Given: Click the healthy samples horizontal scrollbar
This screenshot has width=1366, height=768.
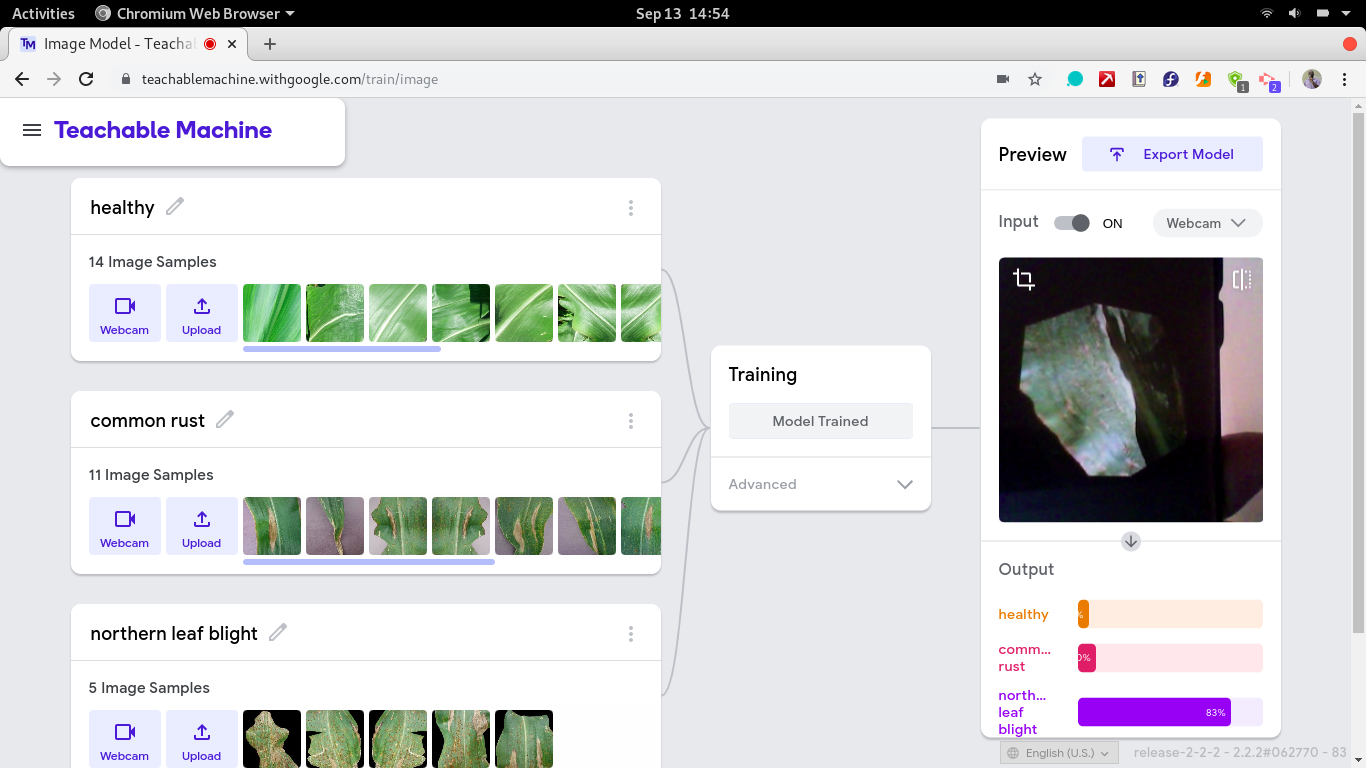Looking at the screenshot, I should tap(341, 349).
